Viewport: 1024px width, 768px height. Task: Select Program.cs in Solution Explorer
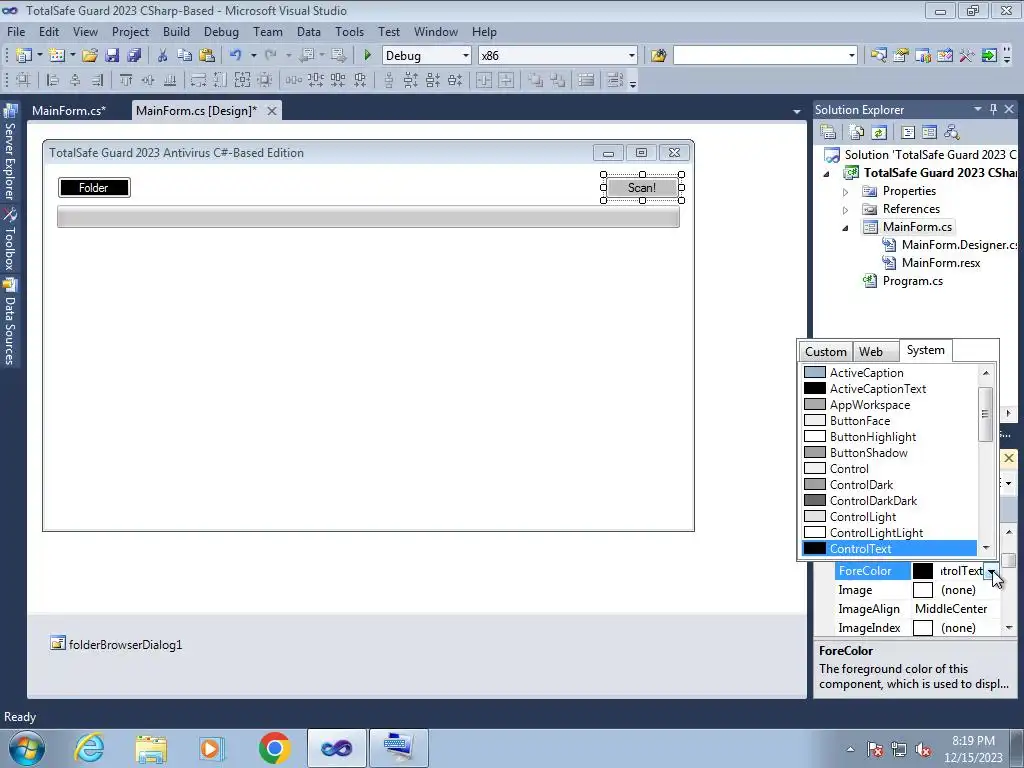(x=912, y=281)
